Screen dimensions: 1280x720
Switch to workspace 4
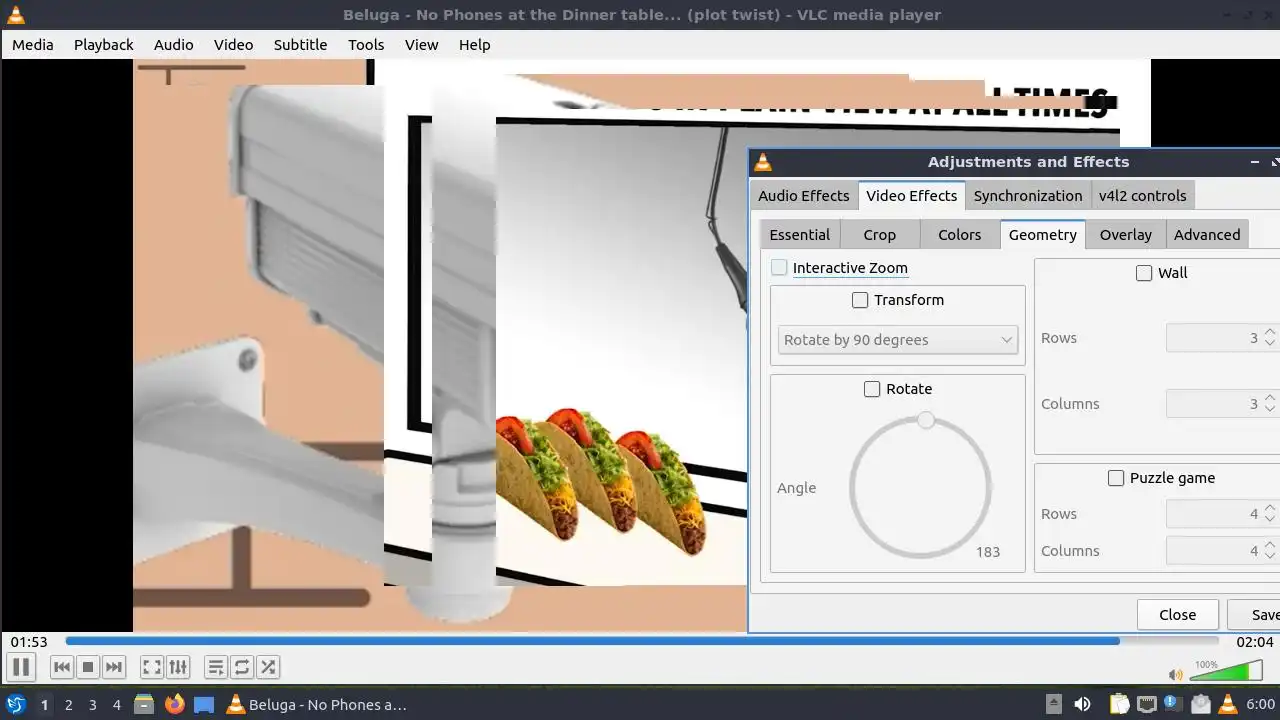point(116,704)
